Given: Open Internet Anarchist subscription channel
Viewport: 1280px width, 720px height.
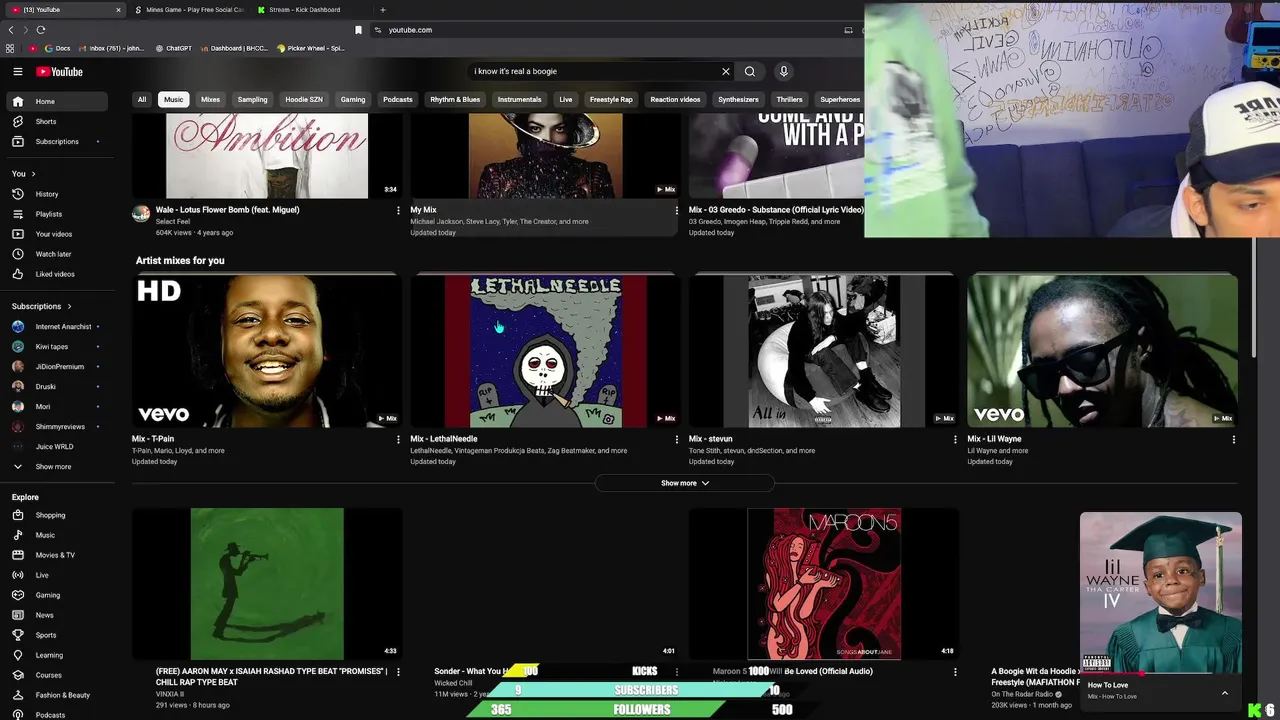Looking at the screenshot, I should tap(58, 326).
